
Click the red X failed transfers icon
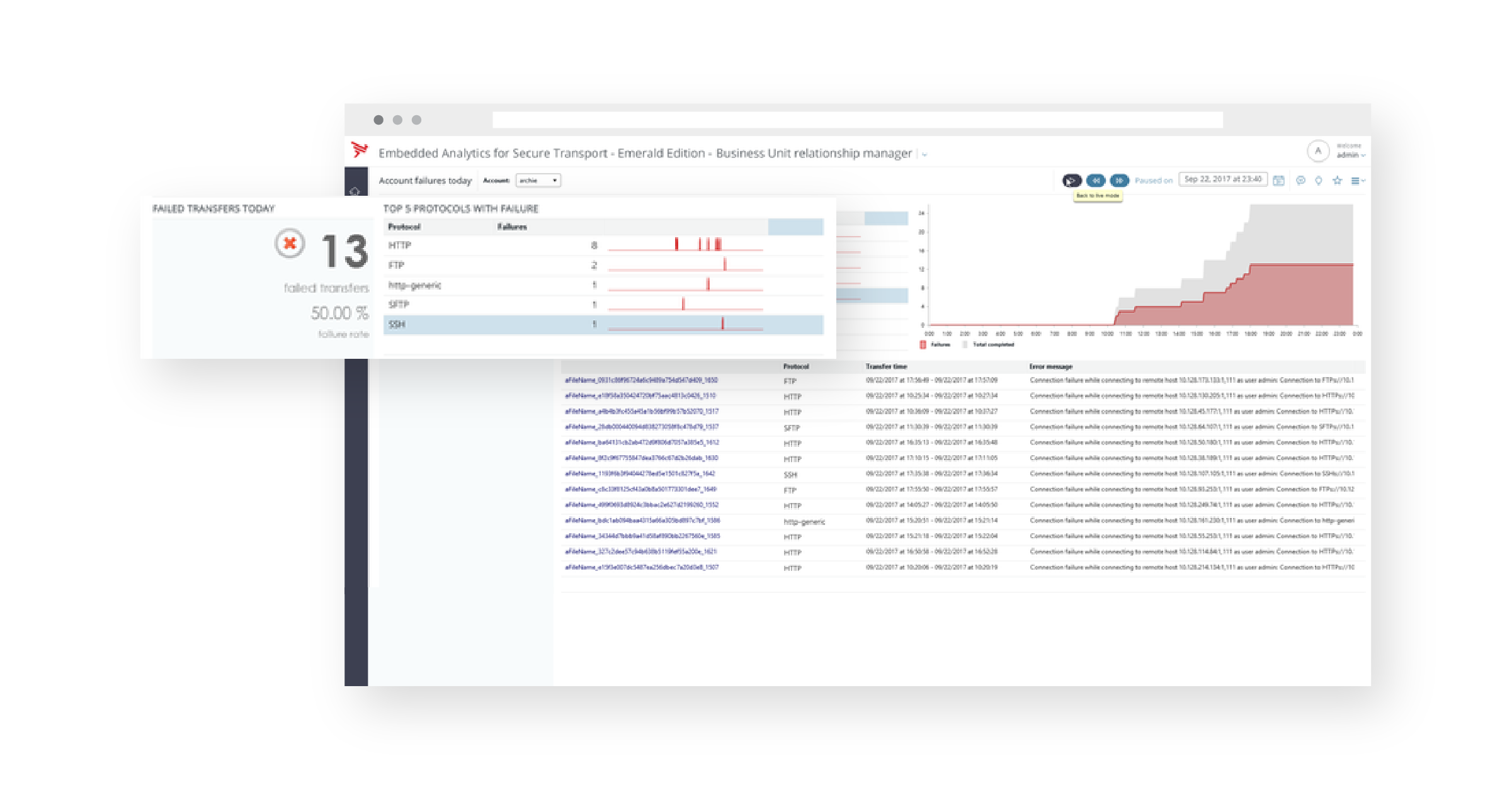(290, 244)
